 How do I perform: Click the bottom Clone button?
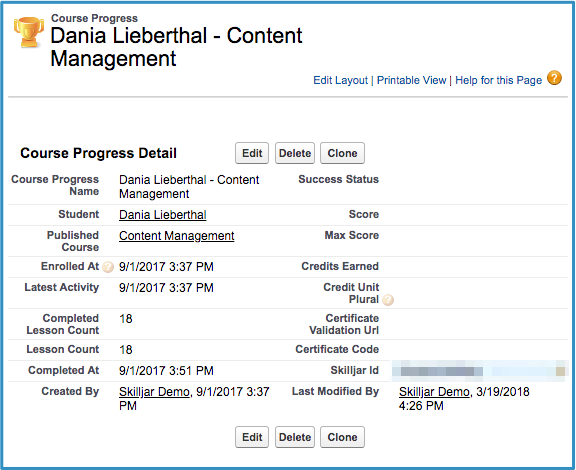[x=342, y=437]
